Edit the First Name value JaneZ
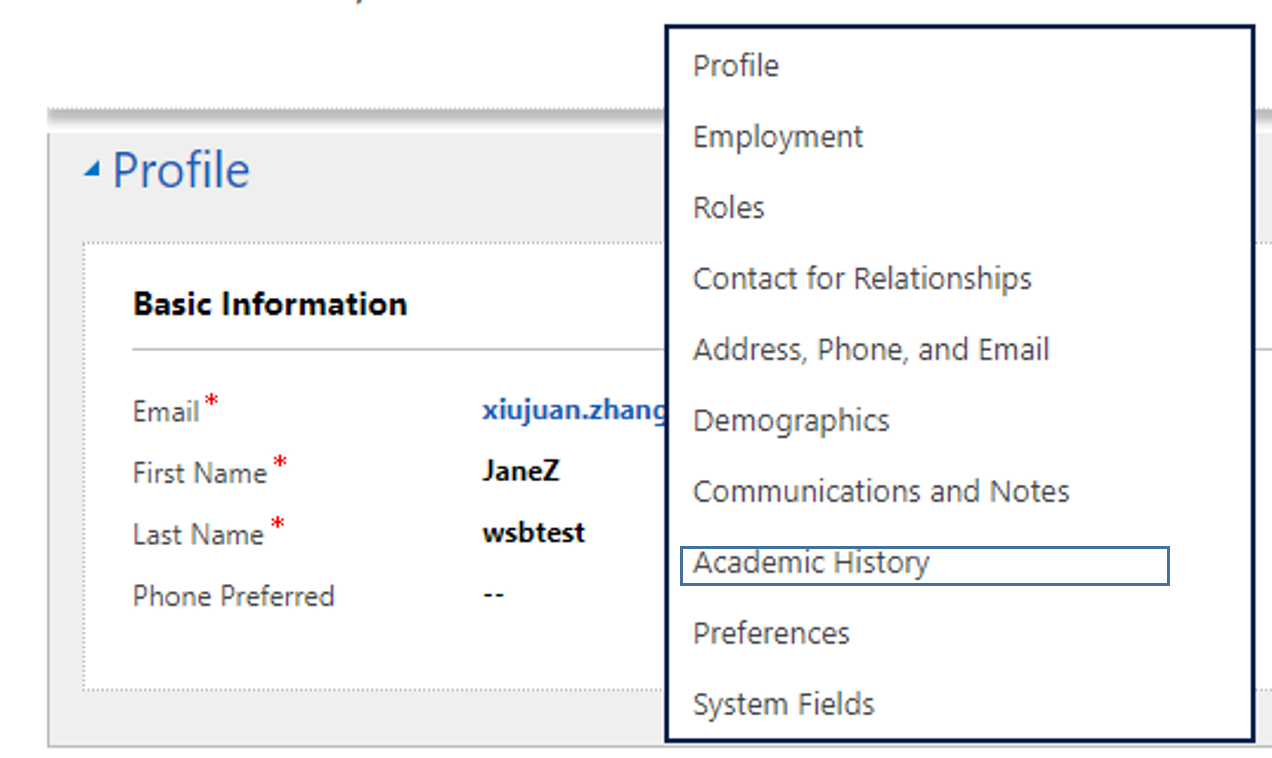Viewport: 1272px width, 758px height. 520,472
